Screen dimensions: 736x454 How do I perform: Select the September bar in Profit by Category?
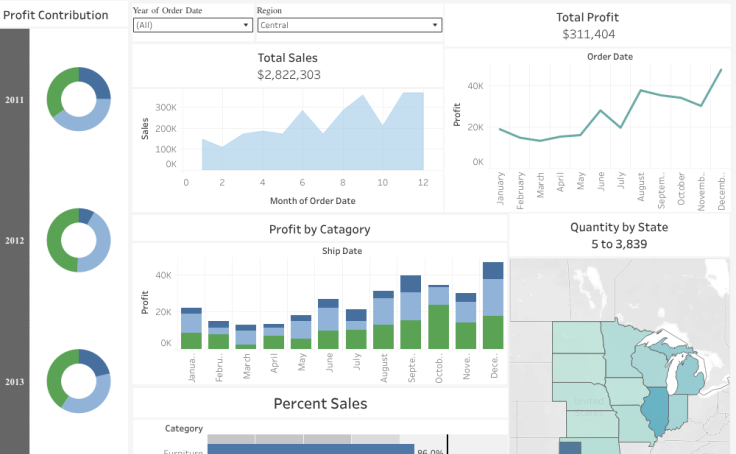pyautogui.click(x=410, y=312)
